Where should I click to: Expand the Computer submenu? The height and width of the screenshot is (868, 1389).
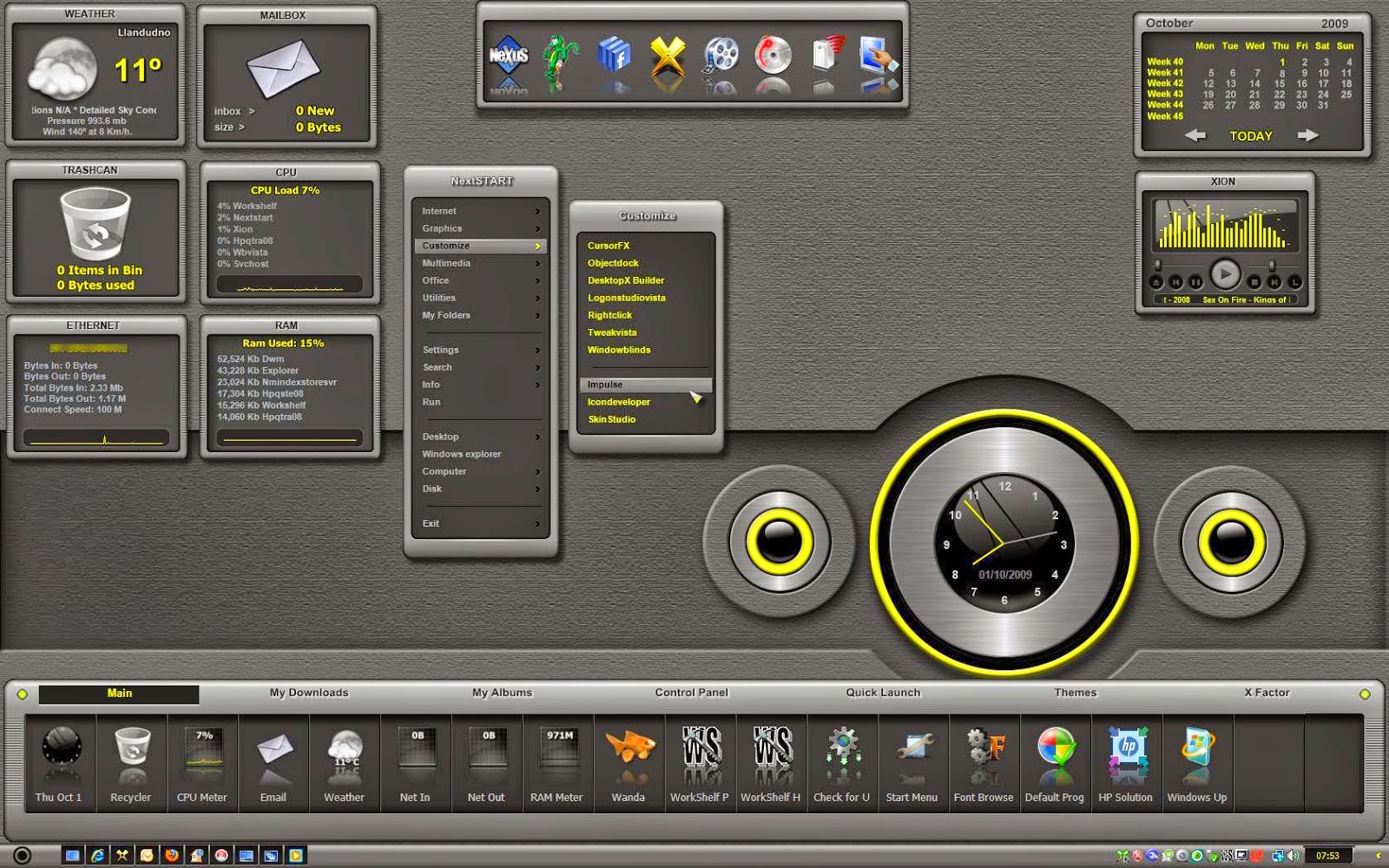pyautogui.click(x=480, y=471)
